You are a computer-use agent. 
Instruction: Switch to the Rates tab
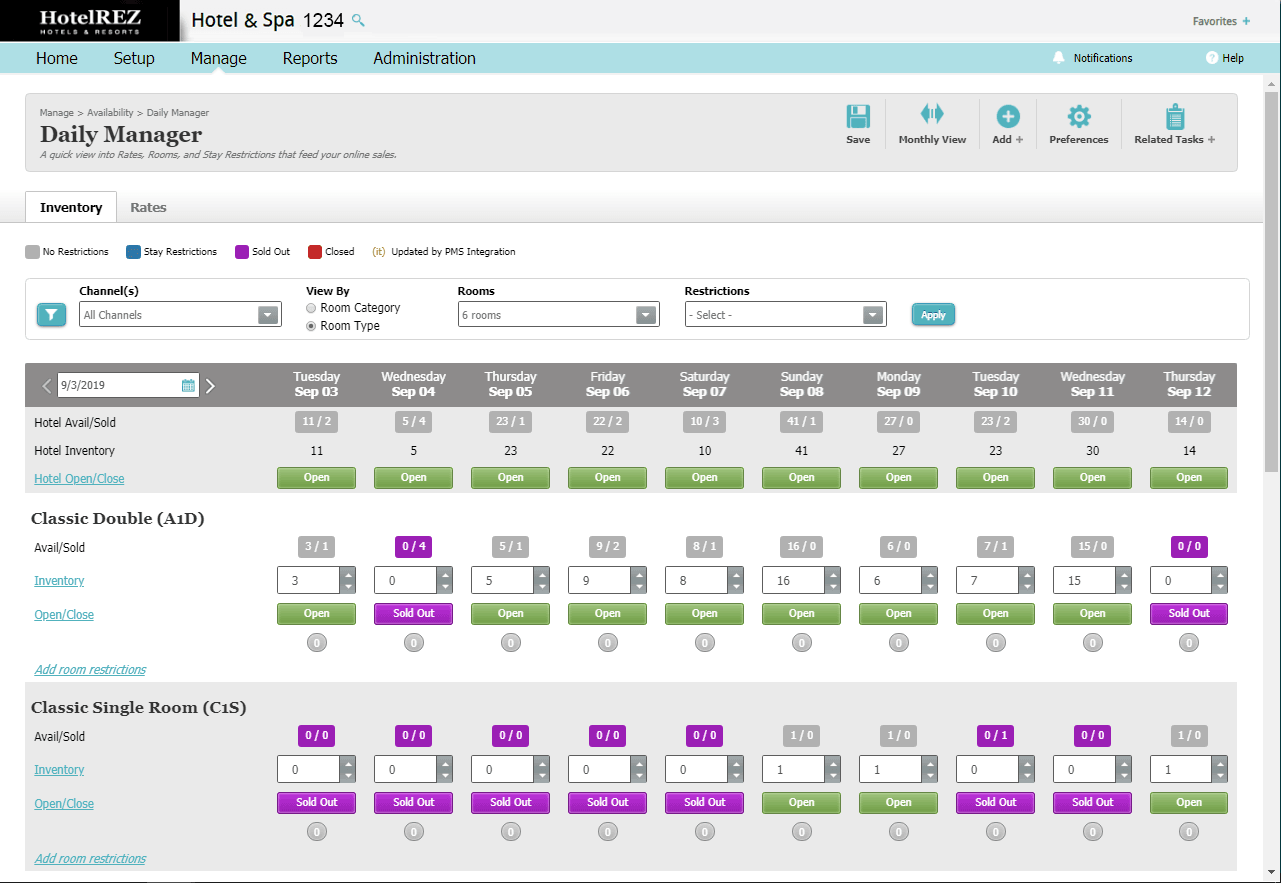pos(148,207)
